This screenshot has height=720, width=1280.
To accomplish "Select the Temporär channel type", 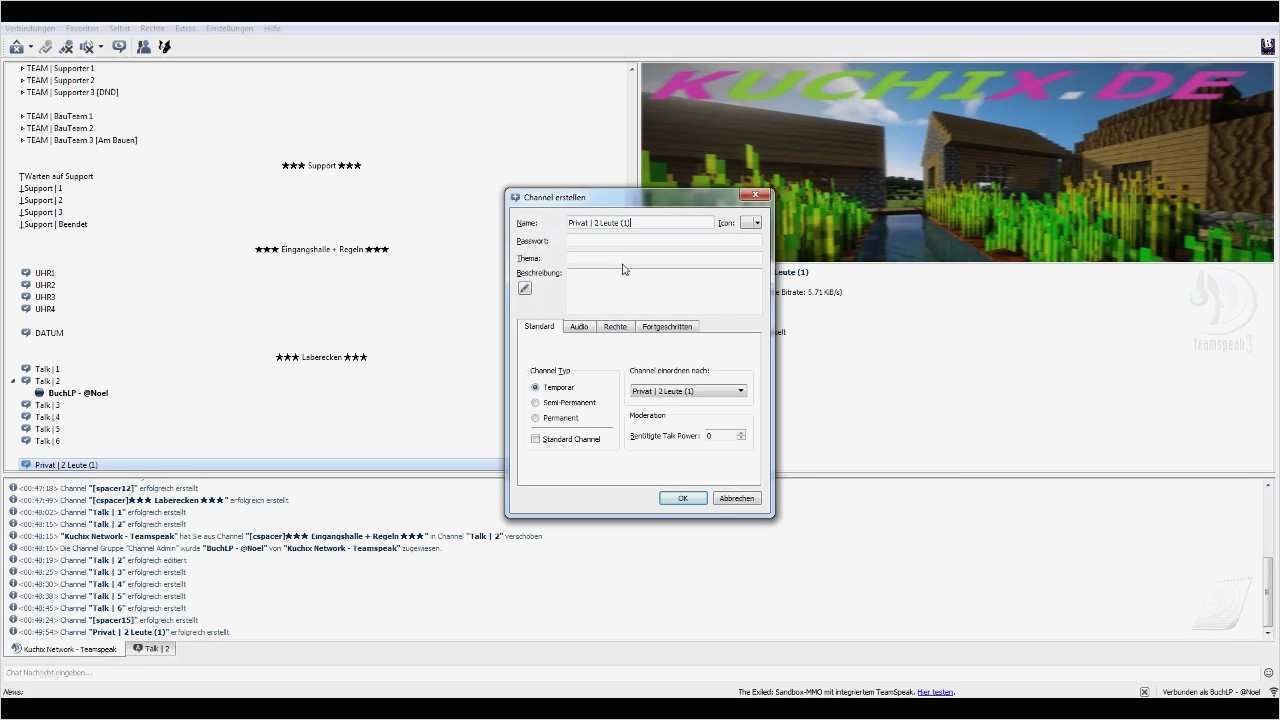I will pos(535,387).
